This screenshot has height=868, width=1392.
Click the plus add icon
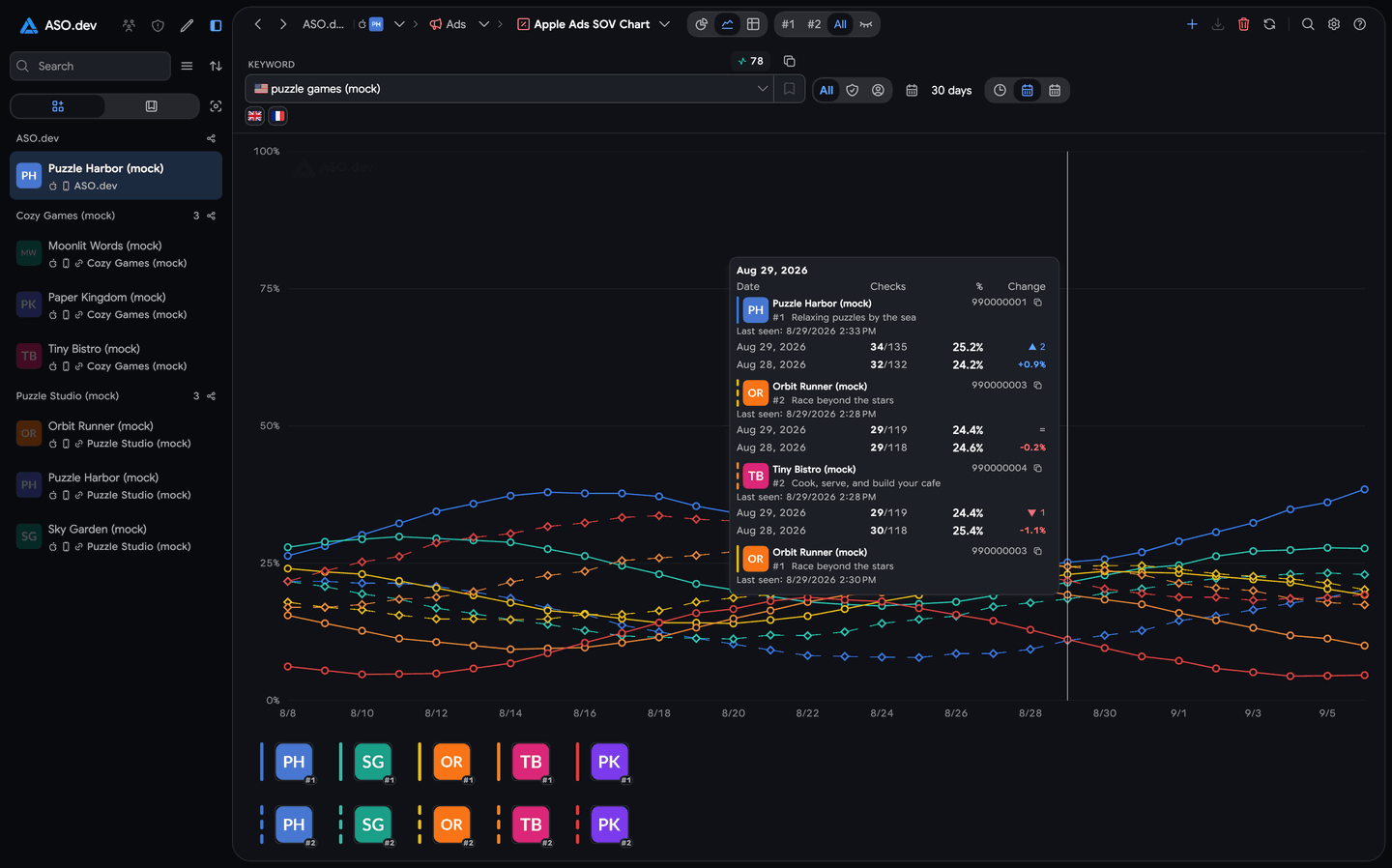[x=1192, y=24]
